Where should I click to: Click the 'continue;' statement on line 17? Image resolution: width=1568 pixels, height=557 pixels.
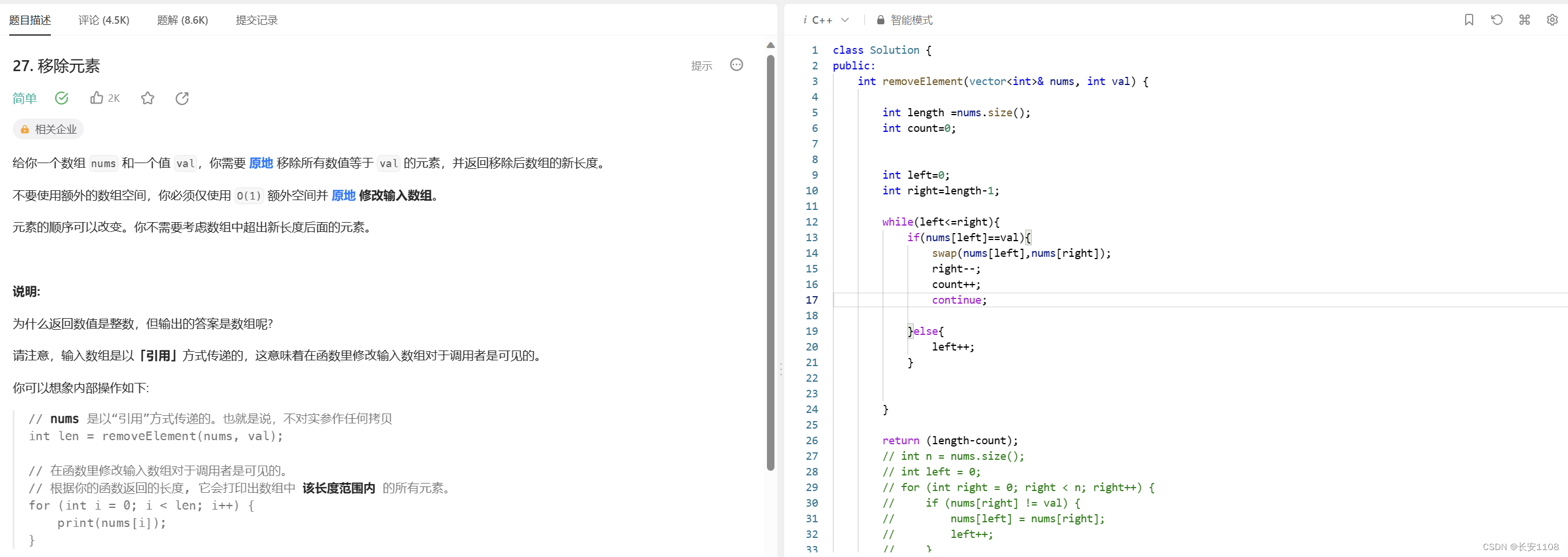(959, 300)
